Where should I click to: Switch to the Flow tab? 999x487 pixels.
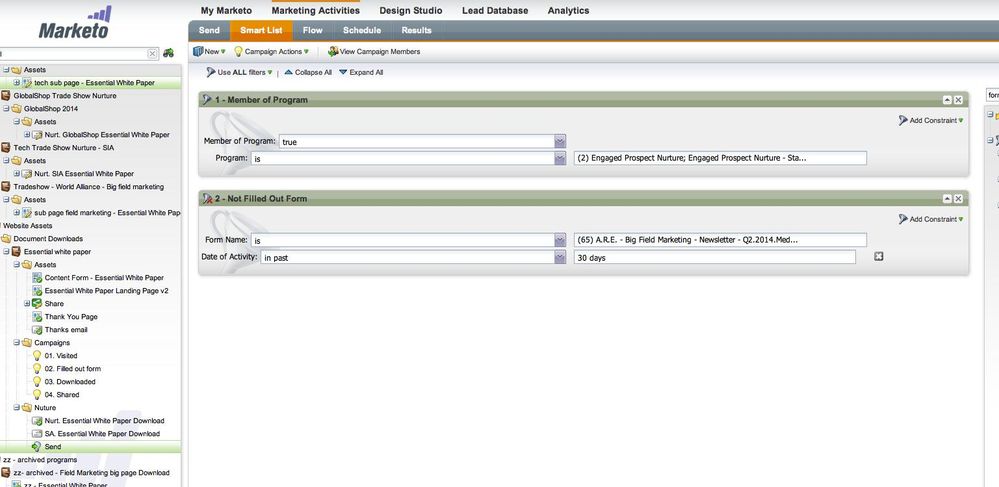[313, 31]
